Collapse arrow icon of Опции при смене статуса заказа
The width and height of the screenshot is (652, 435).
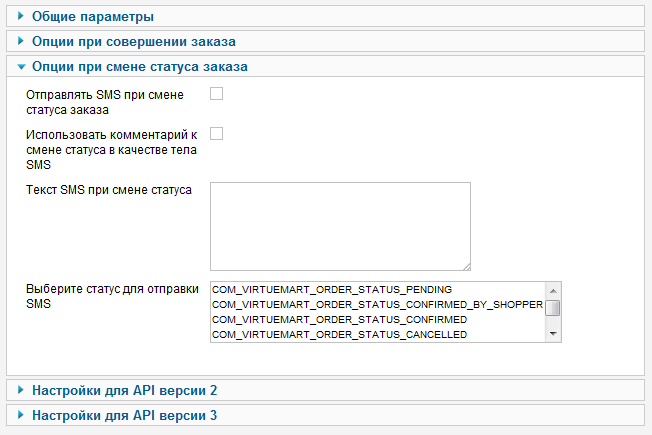tap(21, 66)
